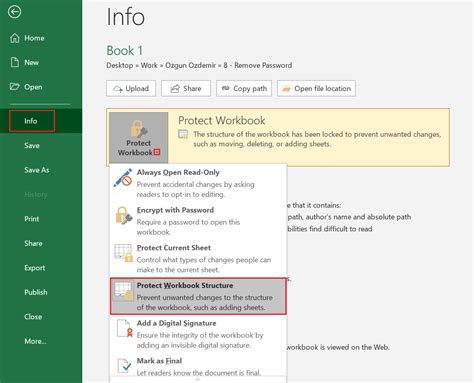Click the Share arrow icon
Viewport: 474px width, 383px height.
coord(175,89)
